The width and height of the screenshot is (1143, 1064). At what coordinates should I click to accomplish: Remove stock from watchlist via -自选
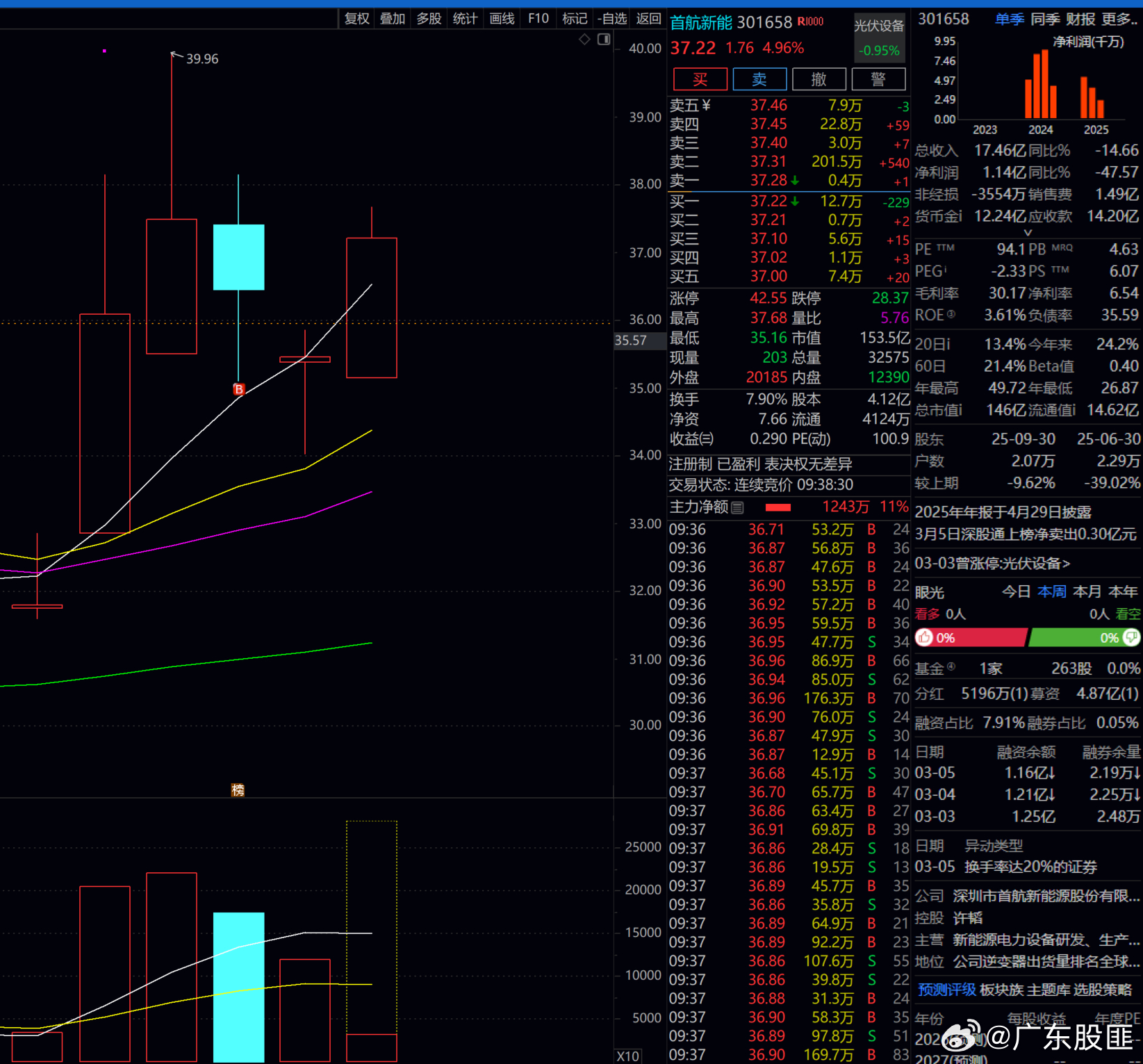point(612,19)
